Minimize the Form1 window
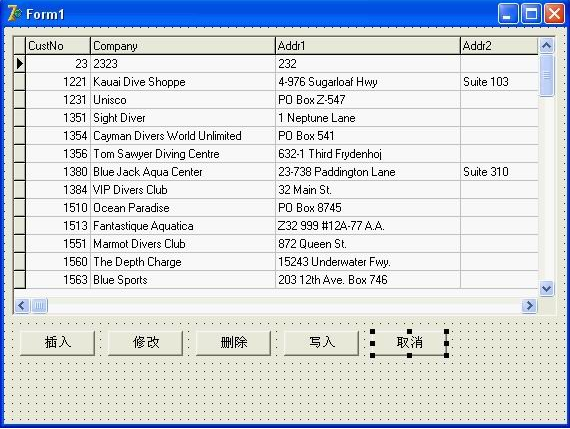The height and width of the screenshot is (429, 570). coord(508,14)
